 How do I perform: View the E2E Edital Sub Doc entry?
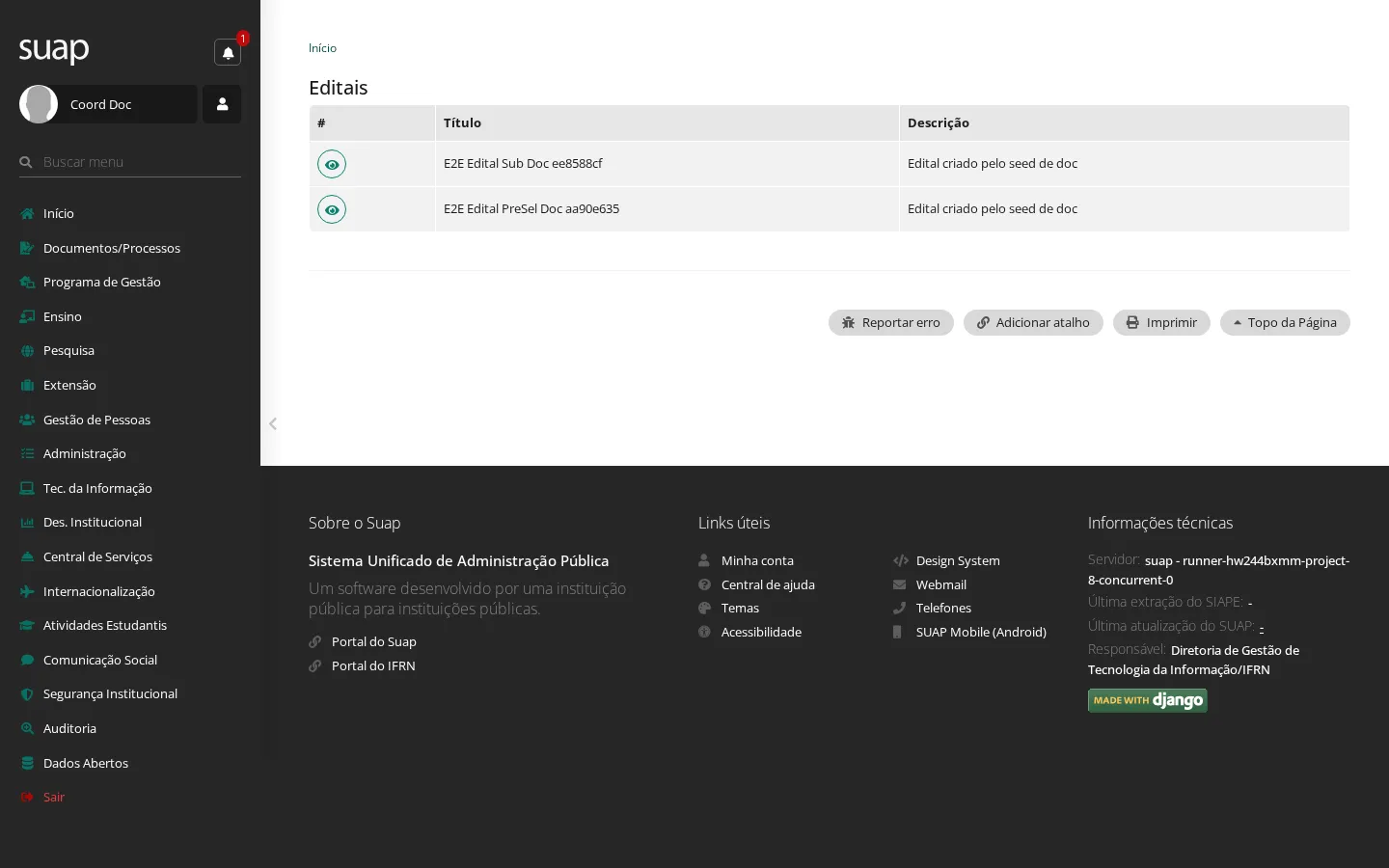pos(332,164)
